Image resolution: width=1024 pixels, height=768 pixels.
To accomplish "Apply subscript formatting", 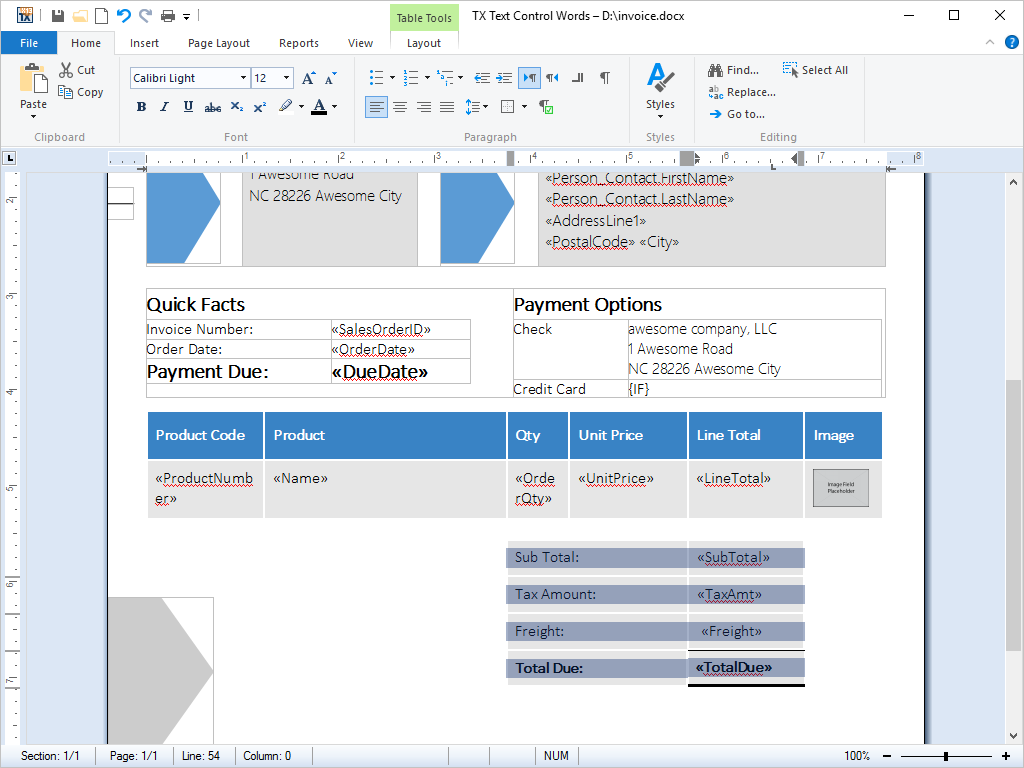I will 236,107.
